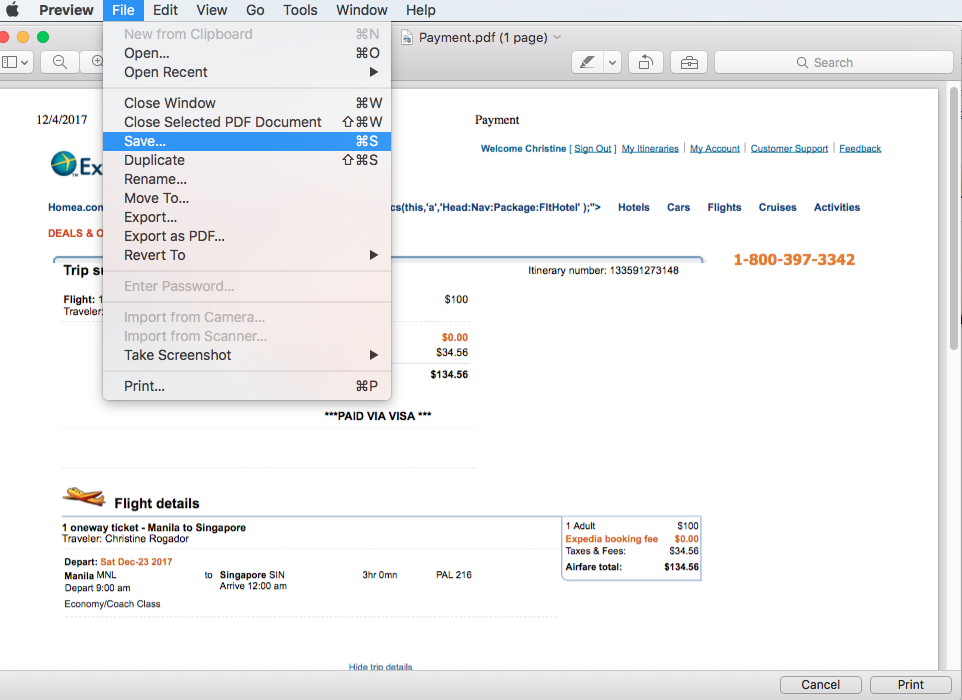Viewport: 962px width, 700px height.
Task: Open the Go menu
Action: (x=255, y=10)
